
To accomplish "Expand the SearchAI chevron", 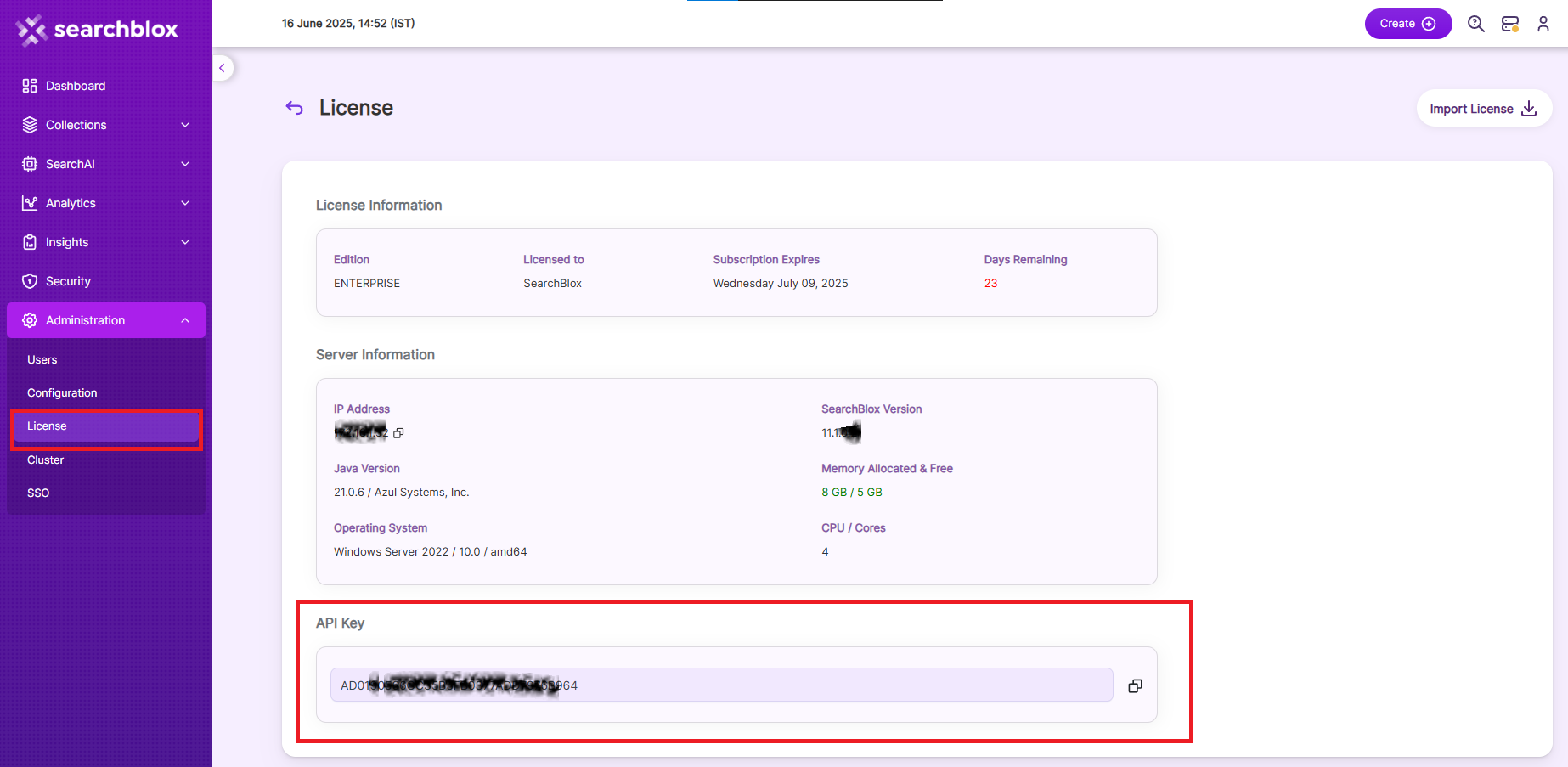I will pyautogui.click(x=185, y=164).
